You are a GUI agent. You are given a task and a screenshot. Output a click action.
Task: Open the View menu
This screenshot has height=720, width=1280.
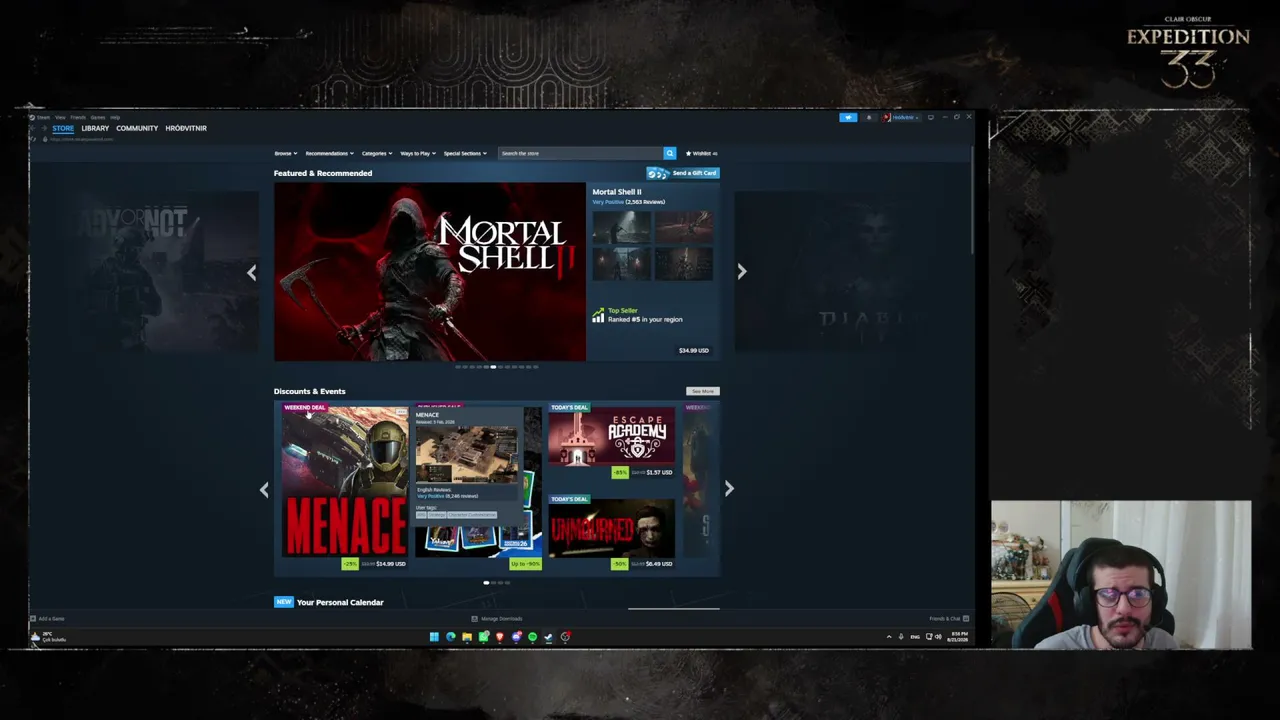(60, 117)
